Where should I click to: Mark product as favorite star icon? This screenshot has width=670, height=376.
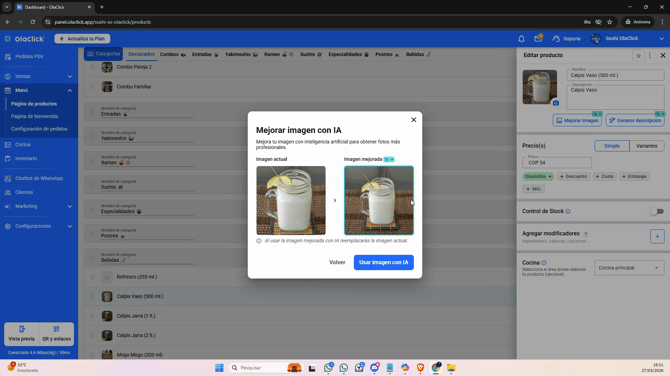pos(638,56)
